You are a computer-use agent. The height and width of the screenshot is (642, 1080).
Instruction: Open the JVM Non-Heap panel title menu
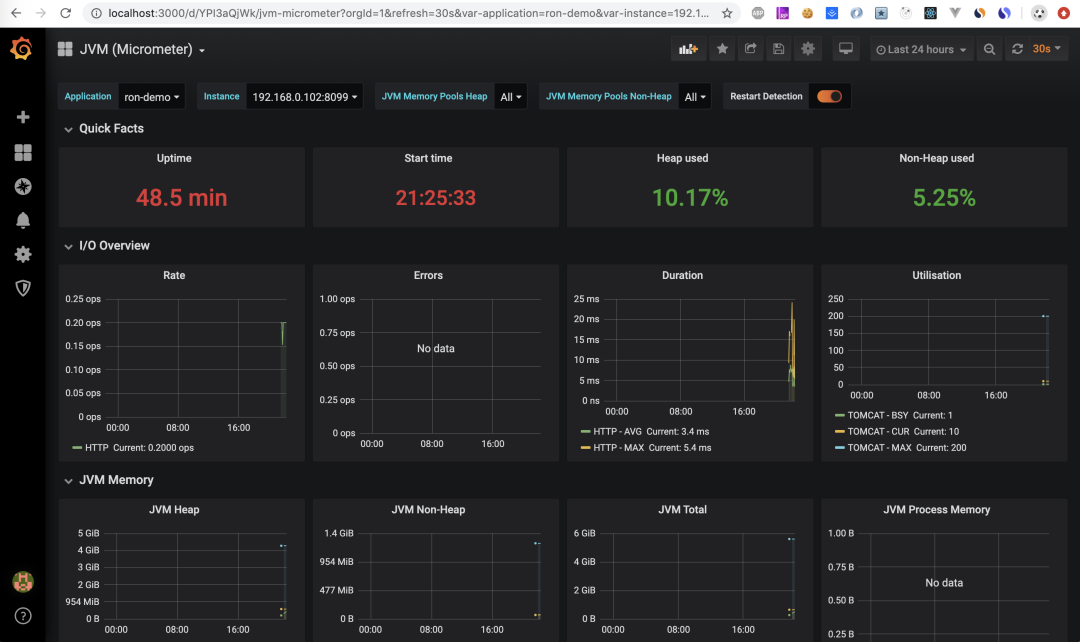pyautogui.click(x=428, y=510)
